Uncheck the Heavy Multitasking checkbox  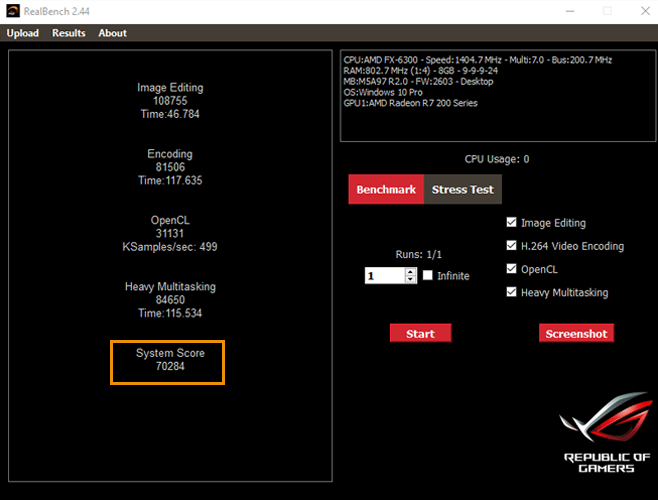tap(511, 292)
